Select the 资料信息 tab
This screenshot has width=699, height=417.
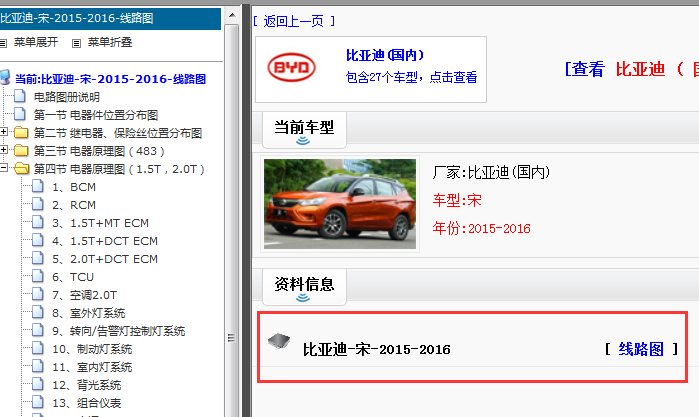click(304, 286)
